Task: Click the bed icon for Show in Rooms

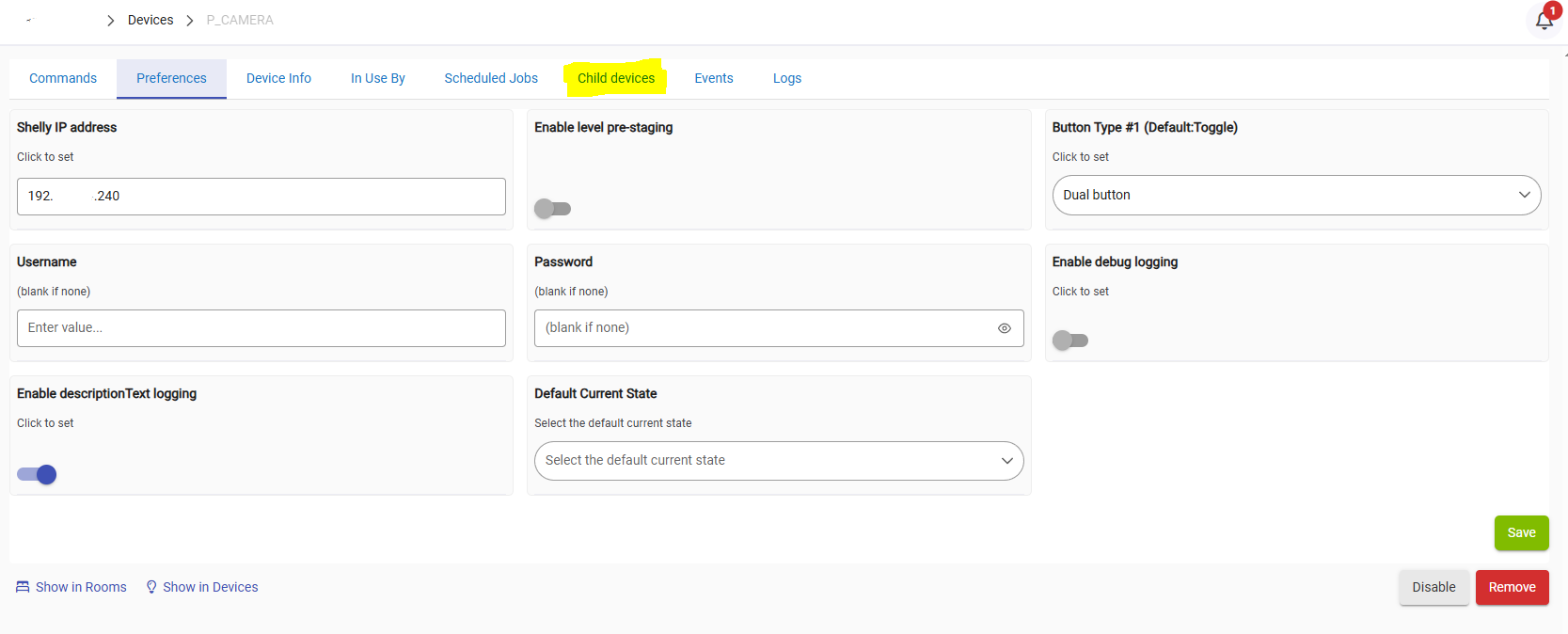Action: 23,587
